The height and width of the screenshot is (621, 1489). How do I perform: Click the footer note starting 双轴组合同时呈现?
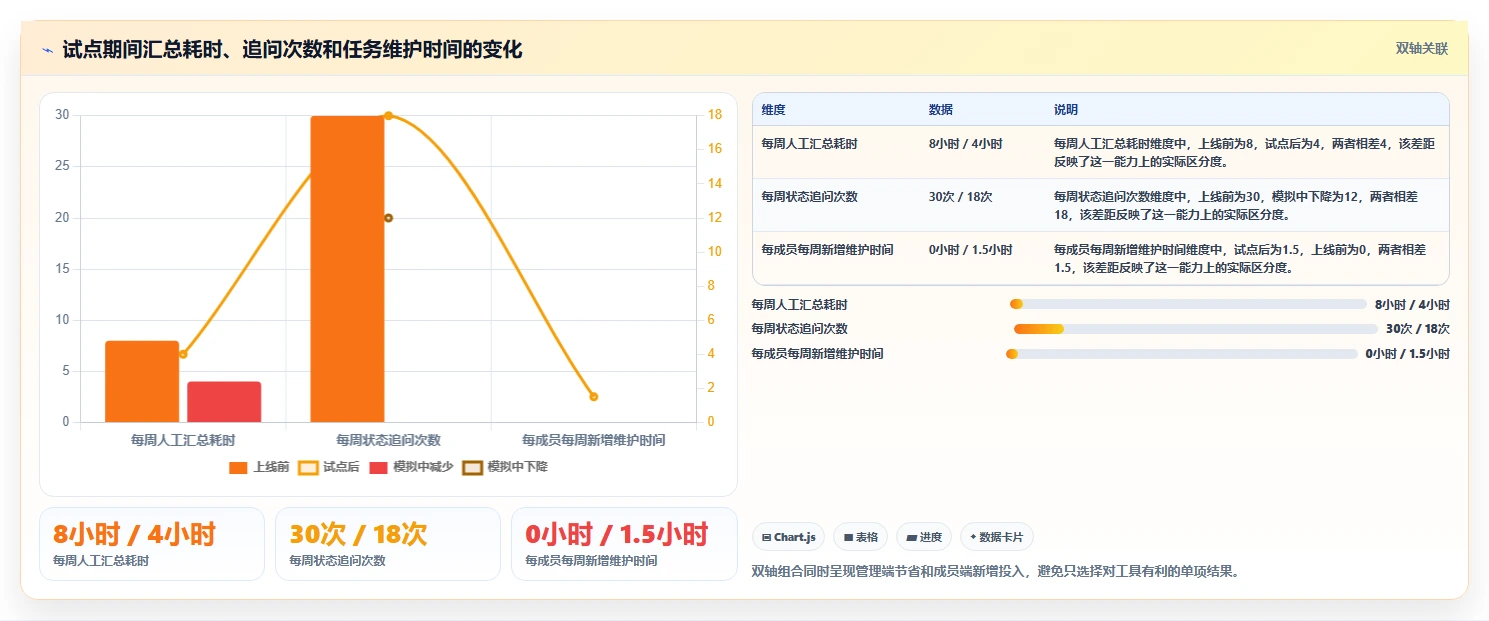coord(996,572)
